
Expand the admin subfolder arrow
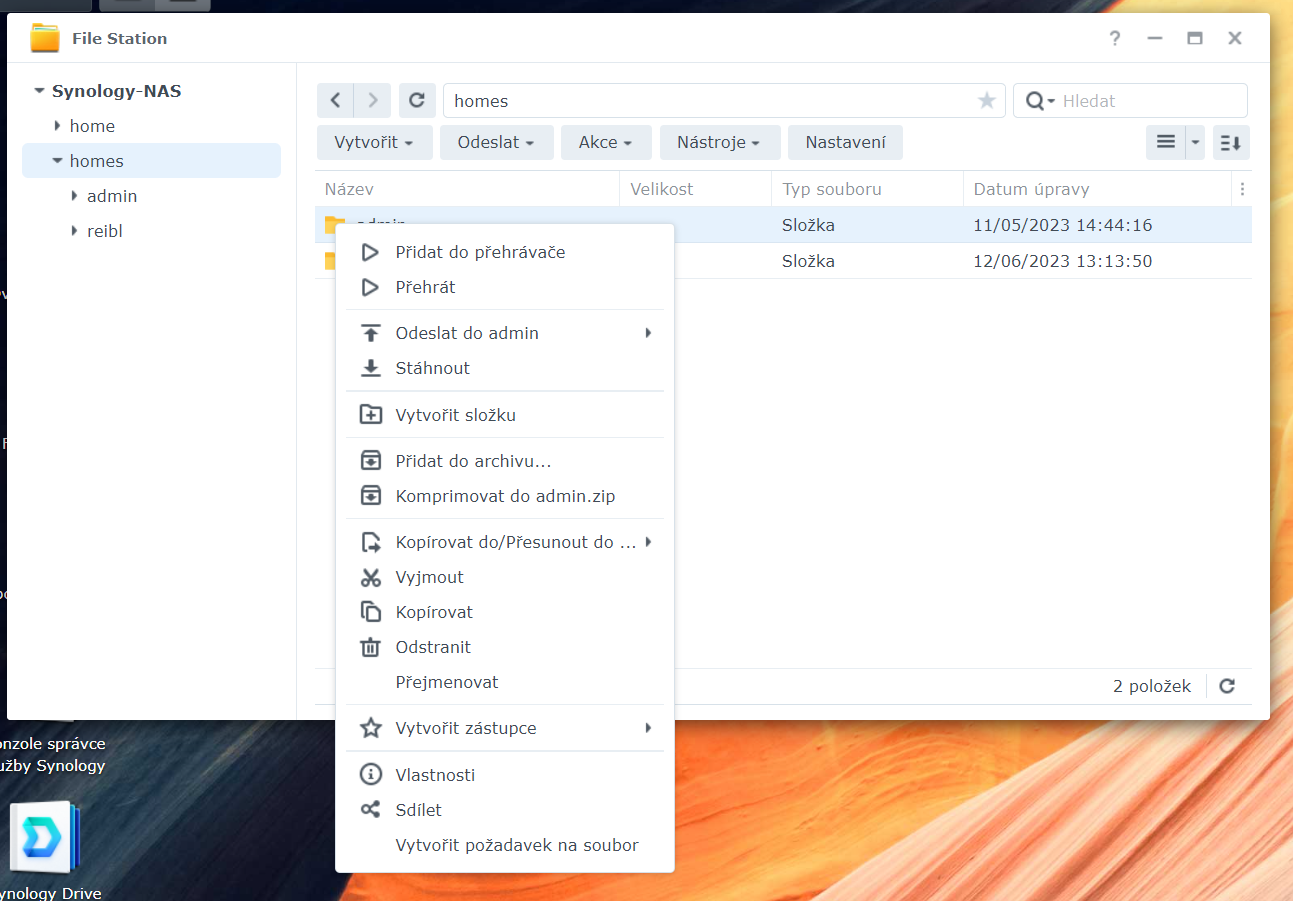74,196
